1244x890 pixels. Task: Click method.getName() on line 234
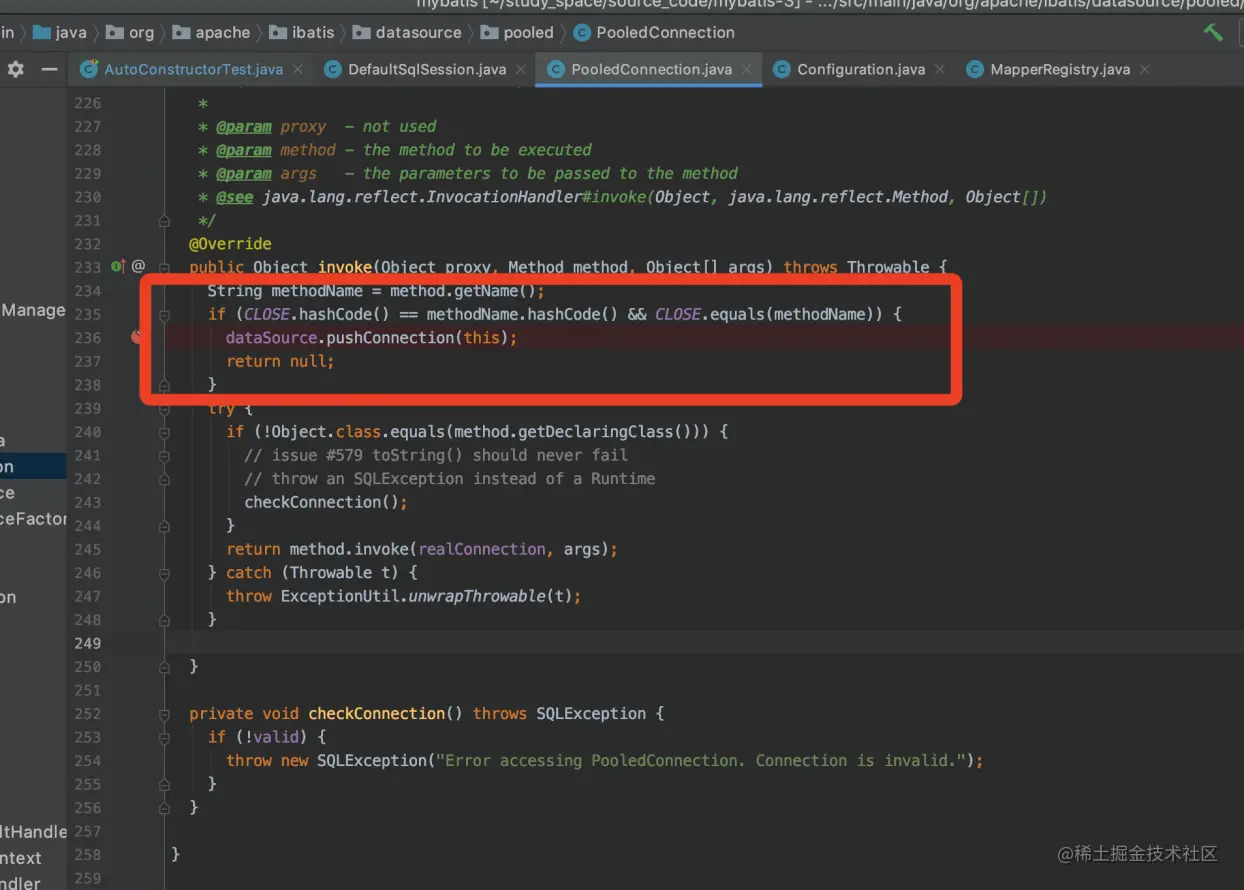coord(462,290)
